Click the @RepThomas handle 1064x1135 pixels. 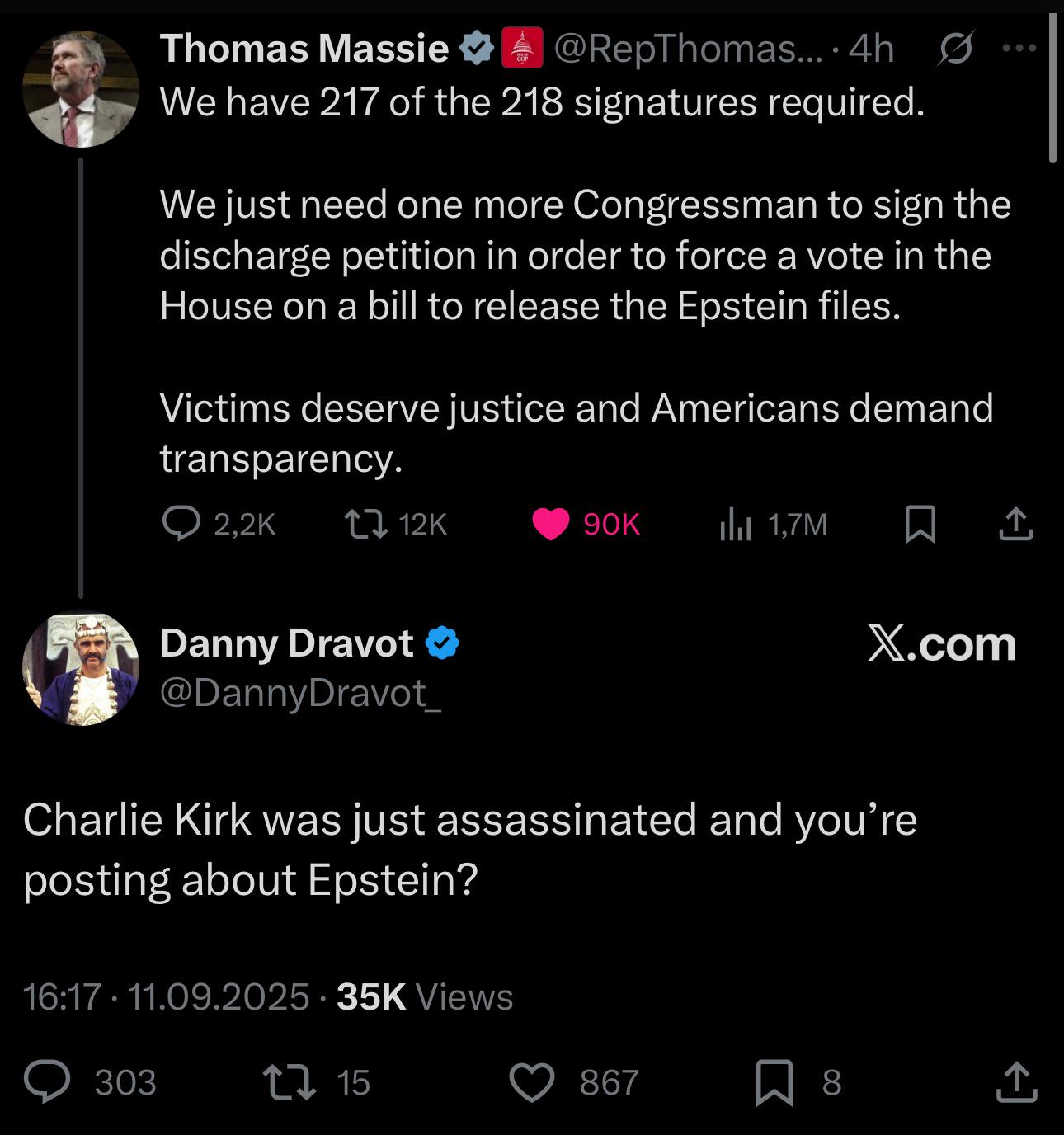(x=688, y=48)
